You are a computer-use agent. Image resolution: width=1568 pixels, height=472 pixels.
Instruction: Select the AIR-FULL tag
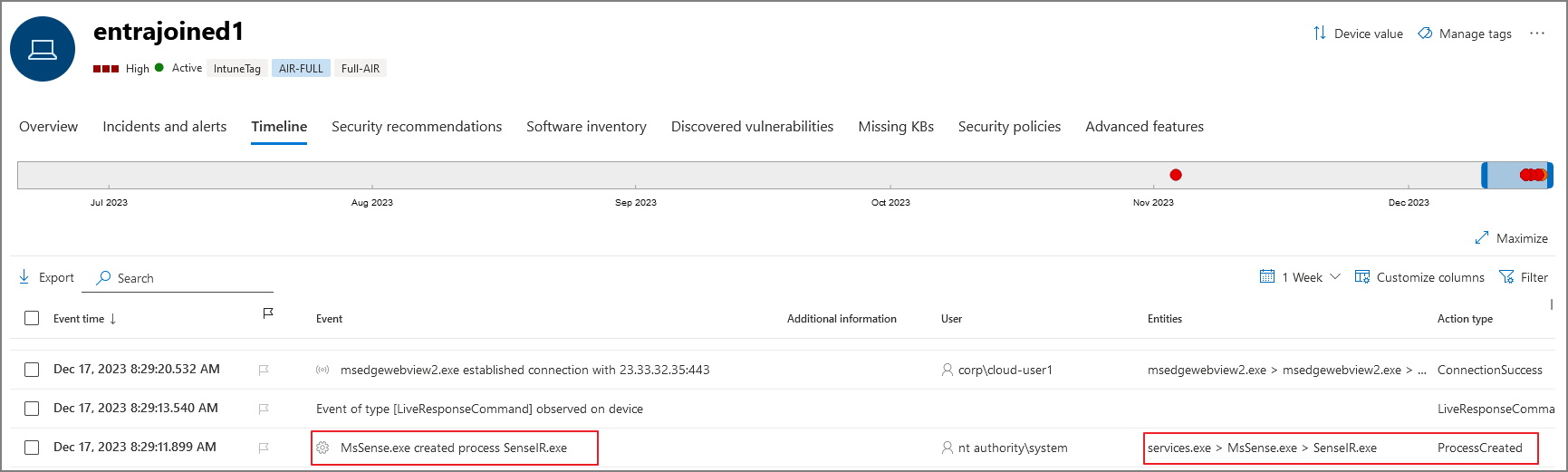[x=301, y=69]
